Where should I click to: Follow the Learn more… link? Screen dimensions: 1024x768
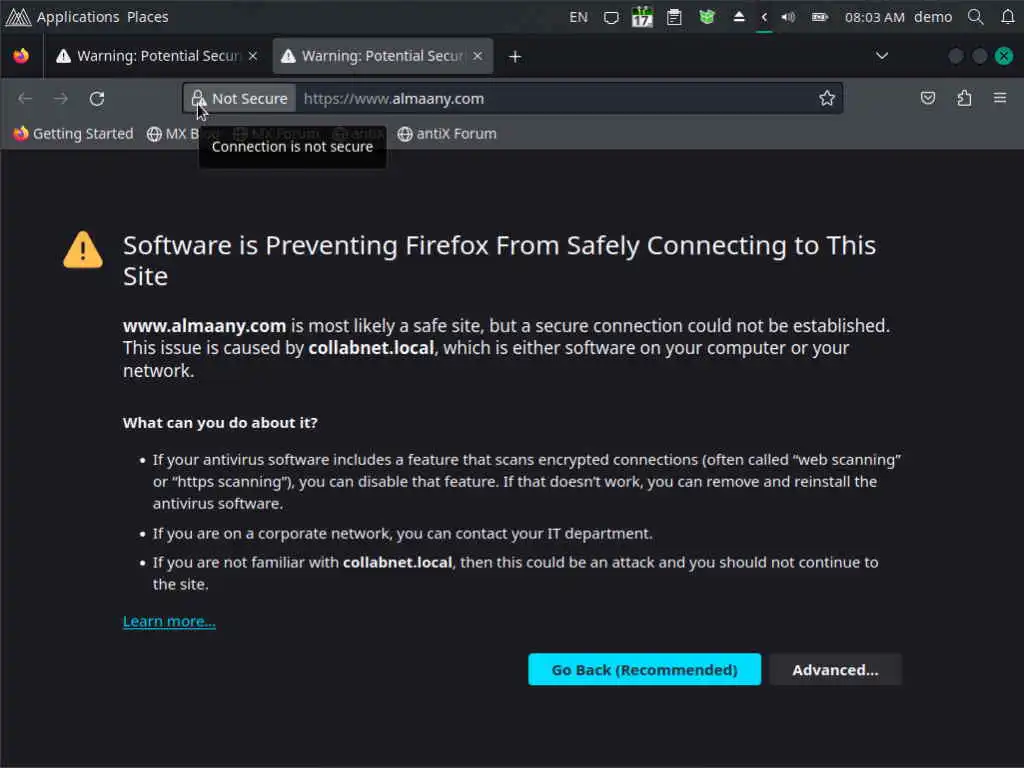[x=169, y=621]
